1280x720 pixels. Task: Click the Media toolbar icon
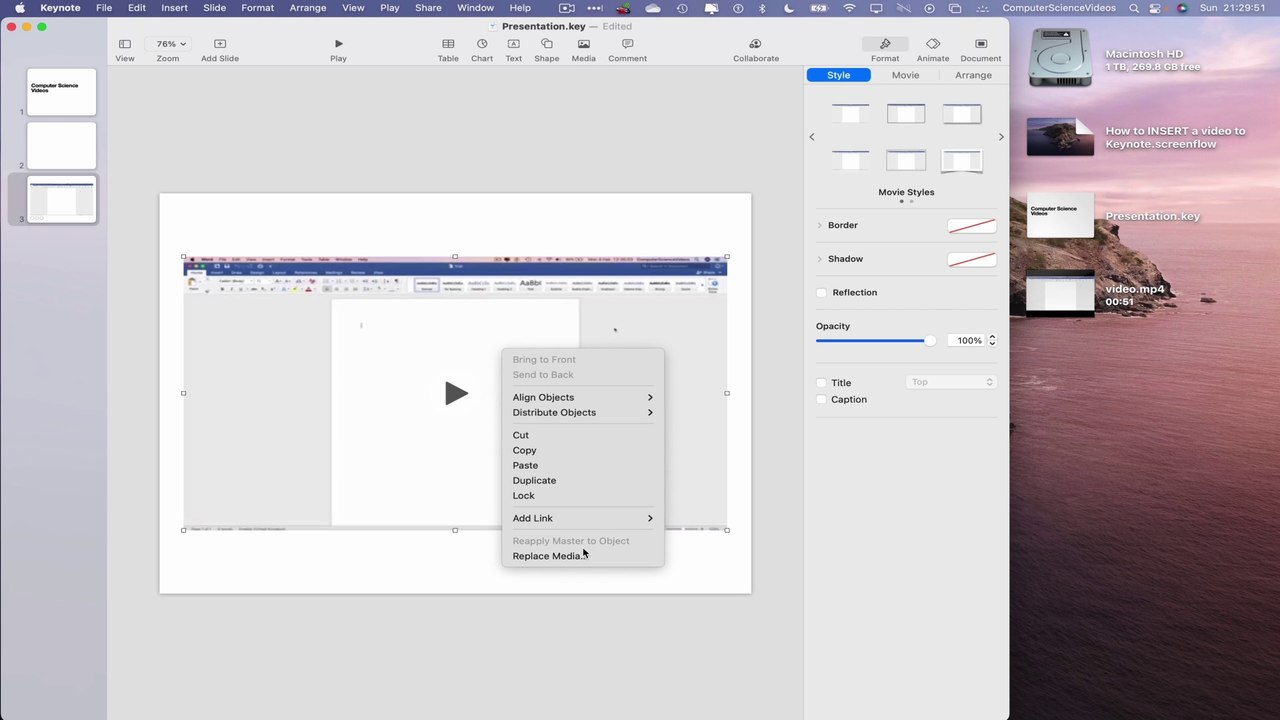pos(583,44)
